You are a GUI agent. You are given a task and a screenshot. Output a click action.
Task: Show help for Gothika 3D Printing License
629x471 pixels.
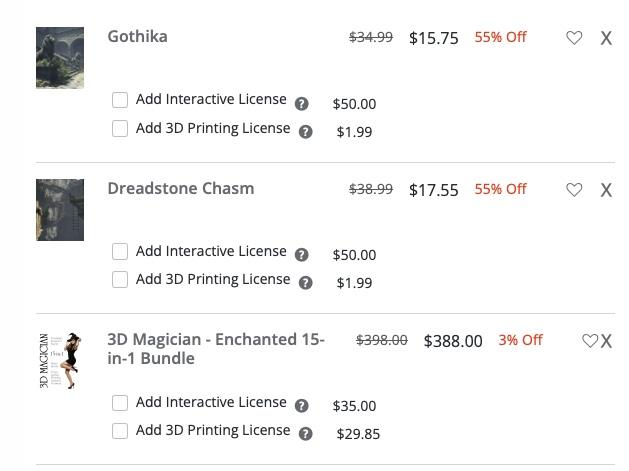click(306, 132)
